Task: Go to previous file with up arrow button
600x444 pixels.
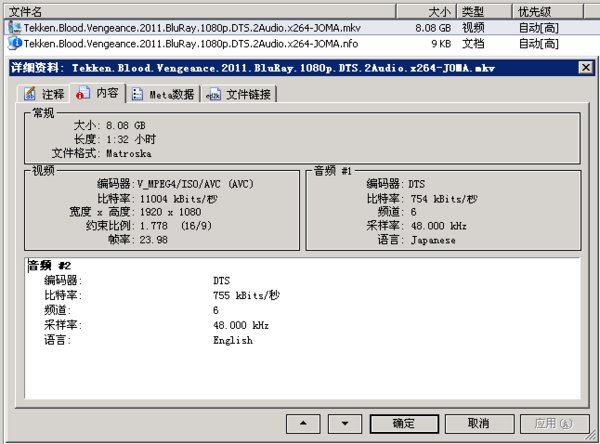Action: pos(303,424)
